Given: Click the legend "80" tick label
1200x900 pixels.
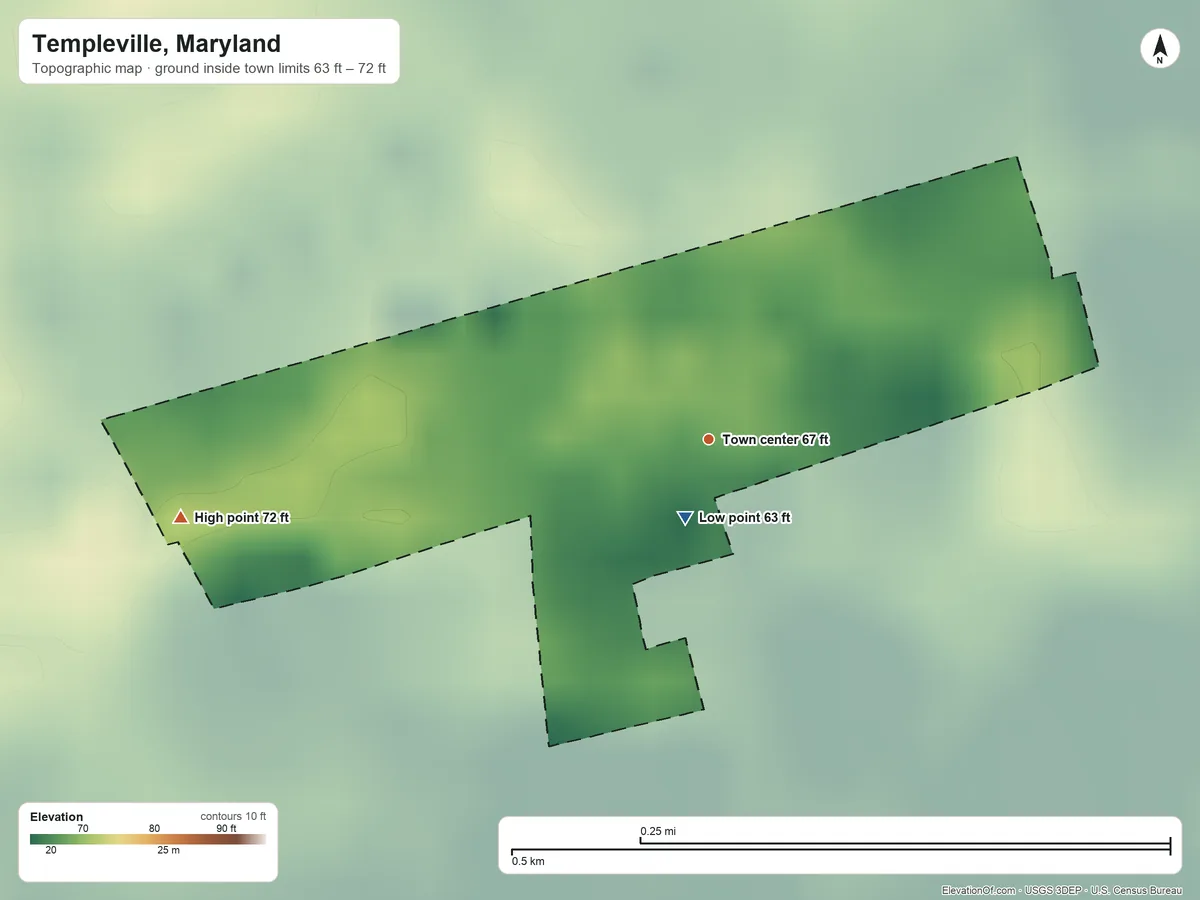Looking at the screenshot, I should [x=154, y=828].
